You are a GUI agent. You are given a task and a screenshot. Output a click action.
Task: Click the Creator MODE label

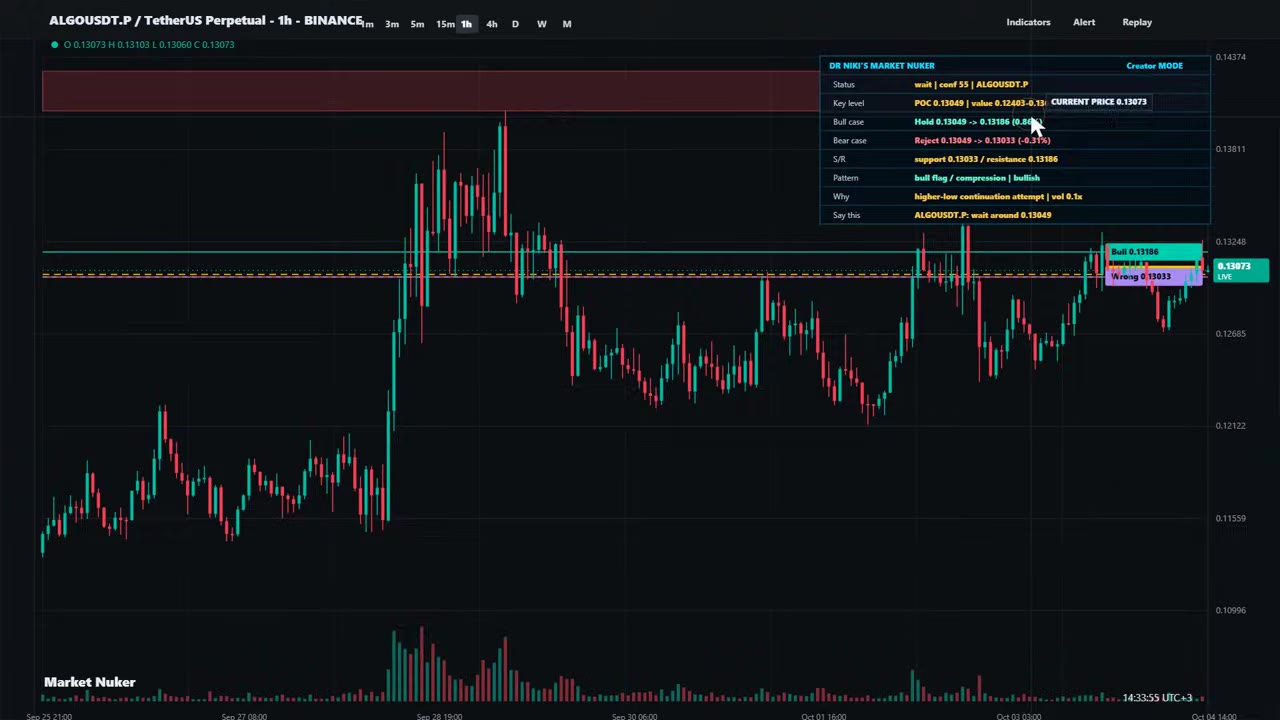point(1154,66)
